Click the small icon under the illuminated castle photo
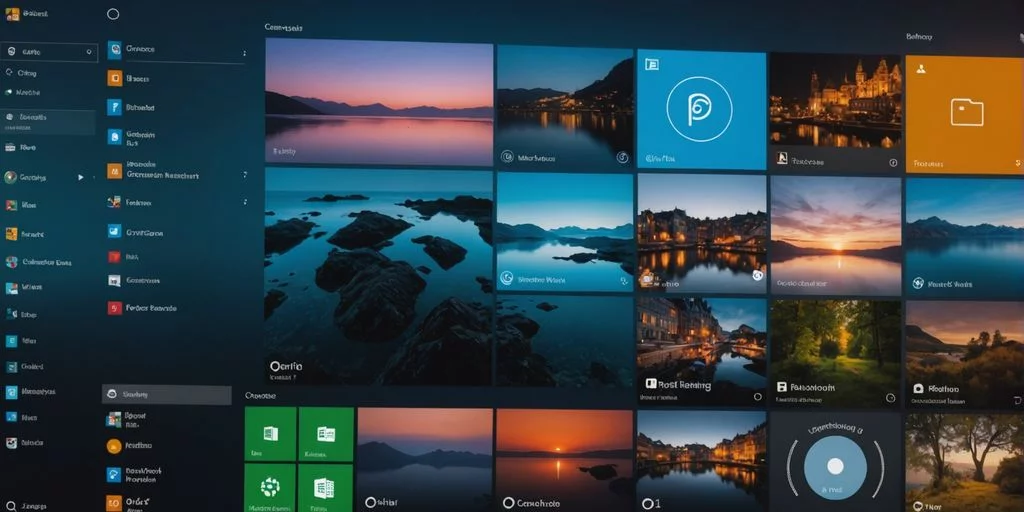This screenshot has height=512, width=1024. (x=781, y=158)
